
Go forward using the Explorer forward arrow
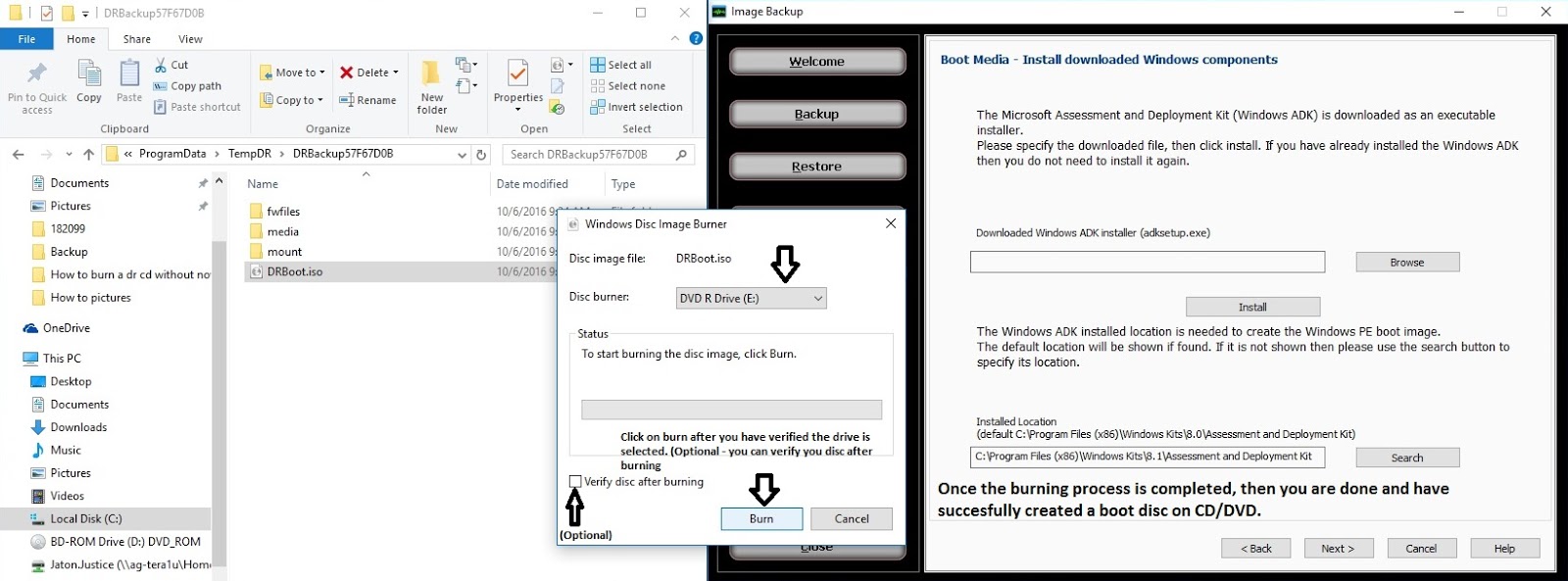pyautogui.click(x=46, y=155)
